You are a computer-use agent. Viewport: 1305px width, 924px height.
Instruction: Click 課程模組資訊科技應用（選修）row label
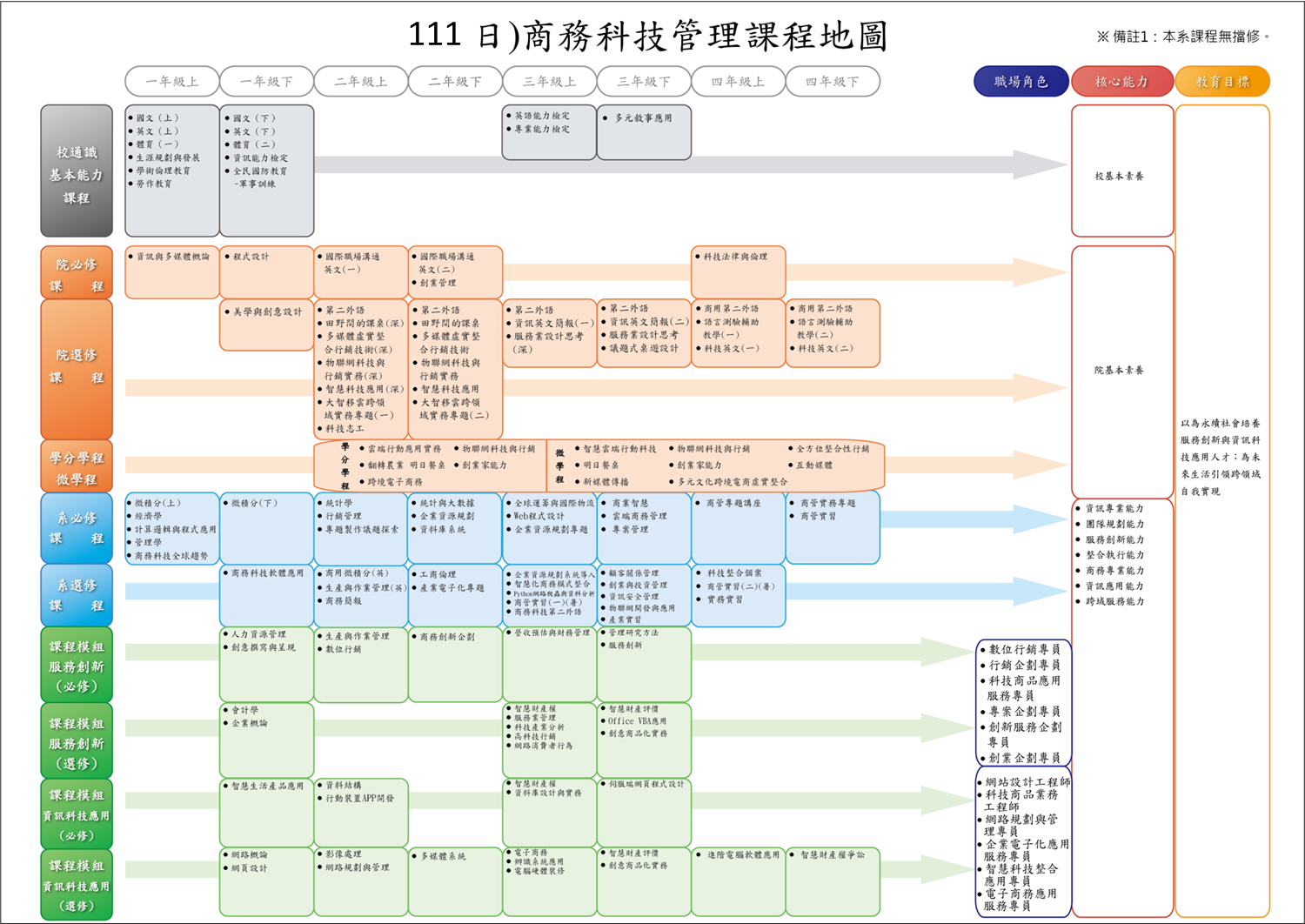coord(77,885)
